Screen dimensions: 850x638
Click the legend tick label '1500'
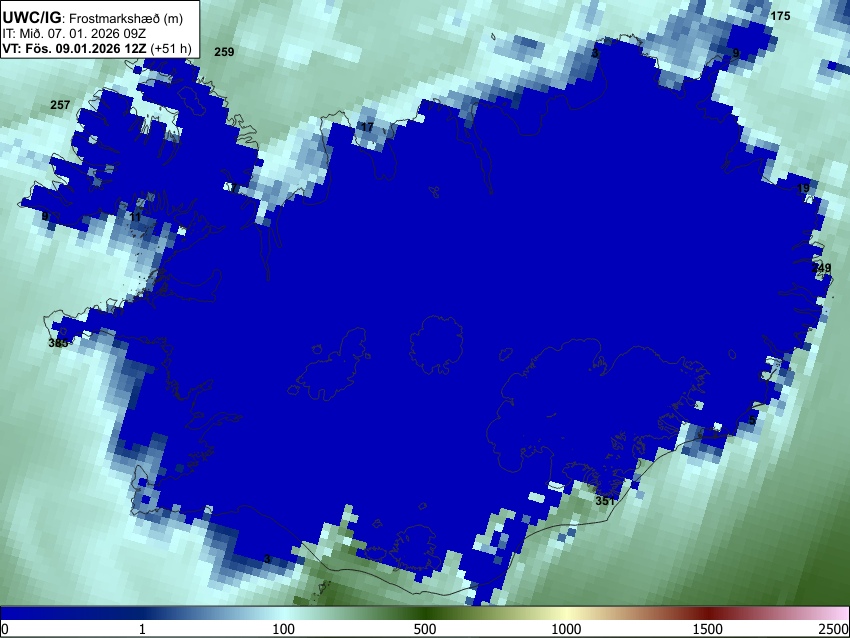[708, 629]
